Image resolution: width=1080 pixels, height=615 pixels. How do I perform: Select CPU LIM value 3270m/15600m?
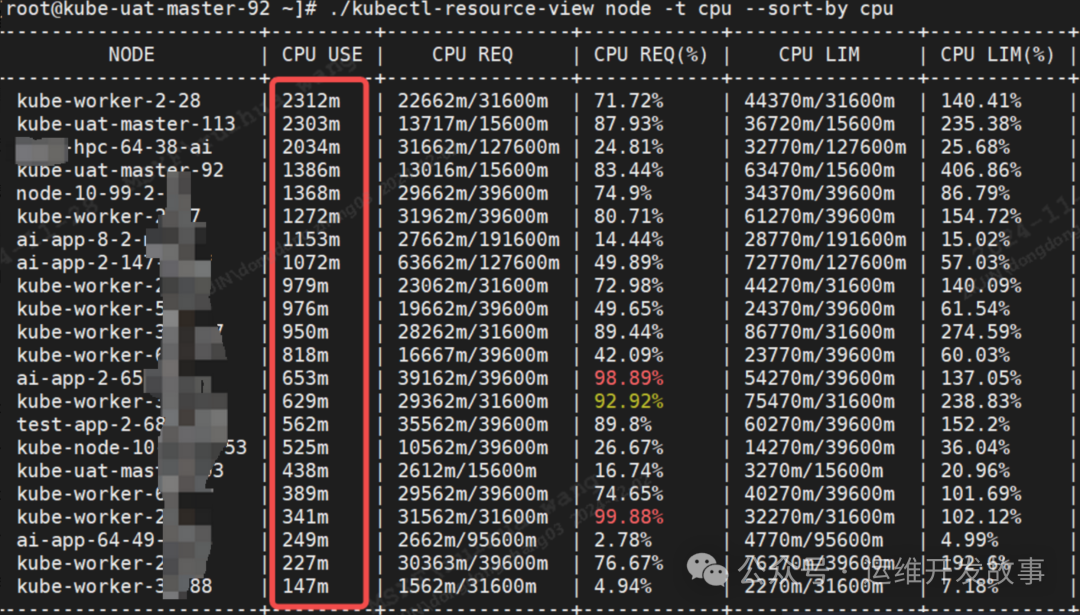[813, 471]
